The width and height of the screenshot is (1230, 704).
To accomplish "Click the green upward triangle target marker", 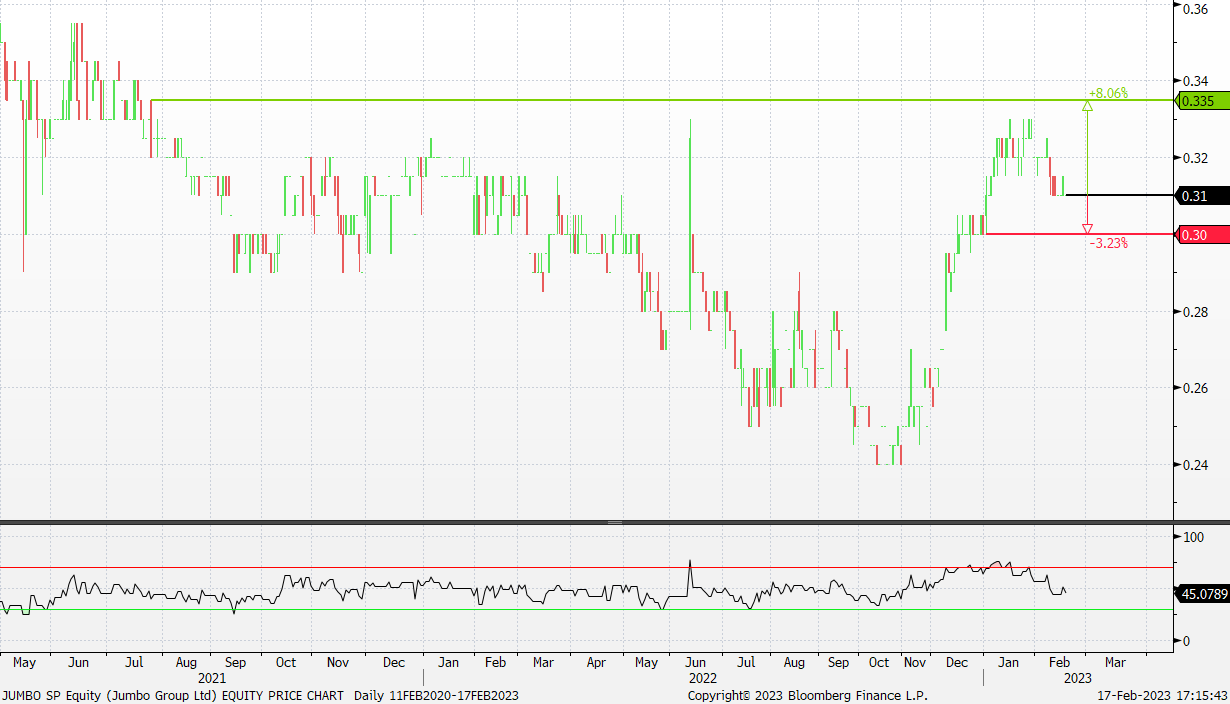I will (1087, 105).
